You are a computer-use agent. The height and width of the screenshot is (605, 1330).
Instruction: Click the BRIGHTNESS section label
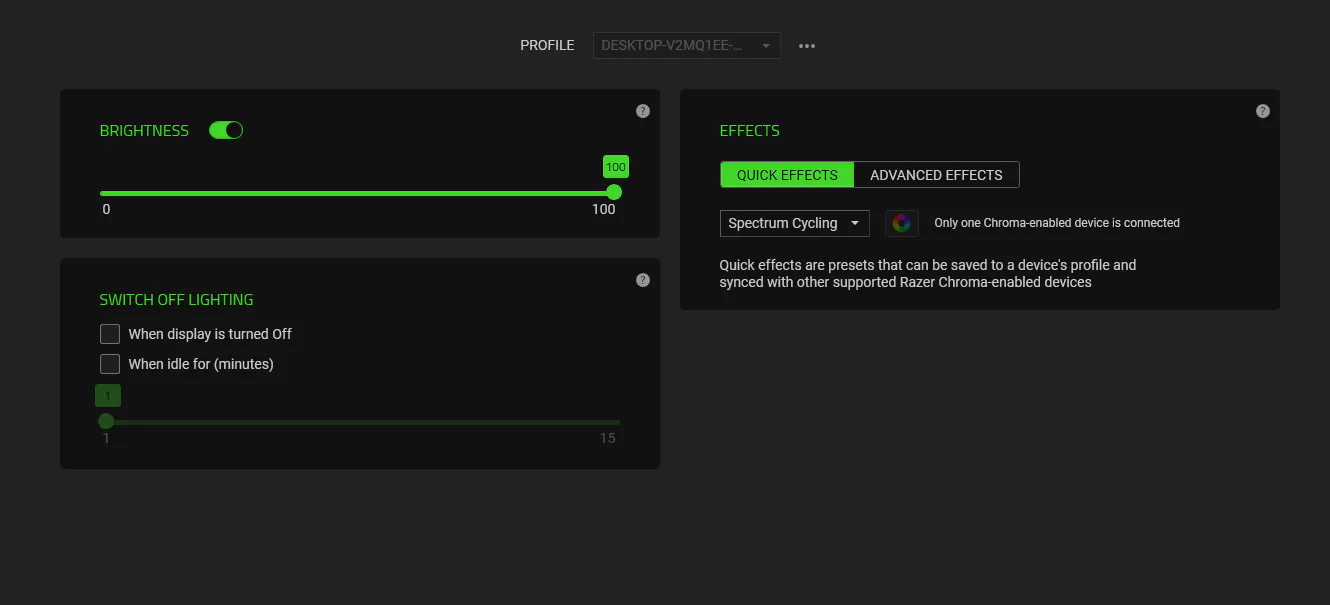[x=144, y=131]
